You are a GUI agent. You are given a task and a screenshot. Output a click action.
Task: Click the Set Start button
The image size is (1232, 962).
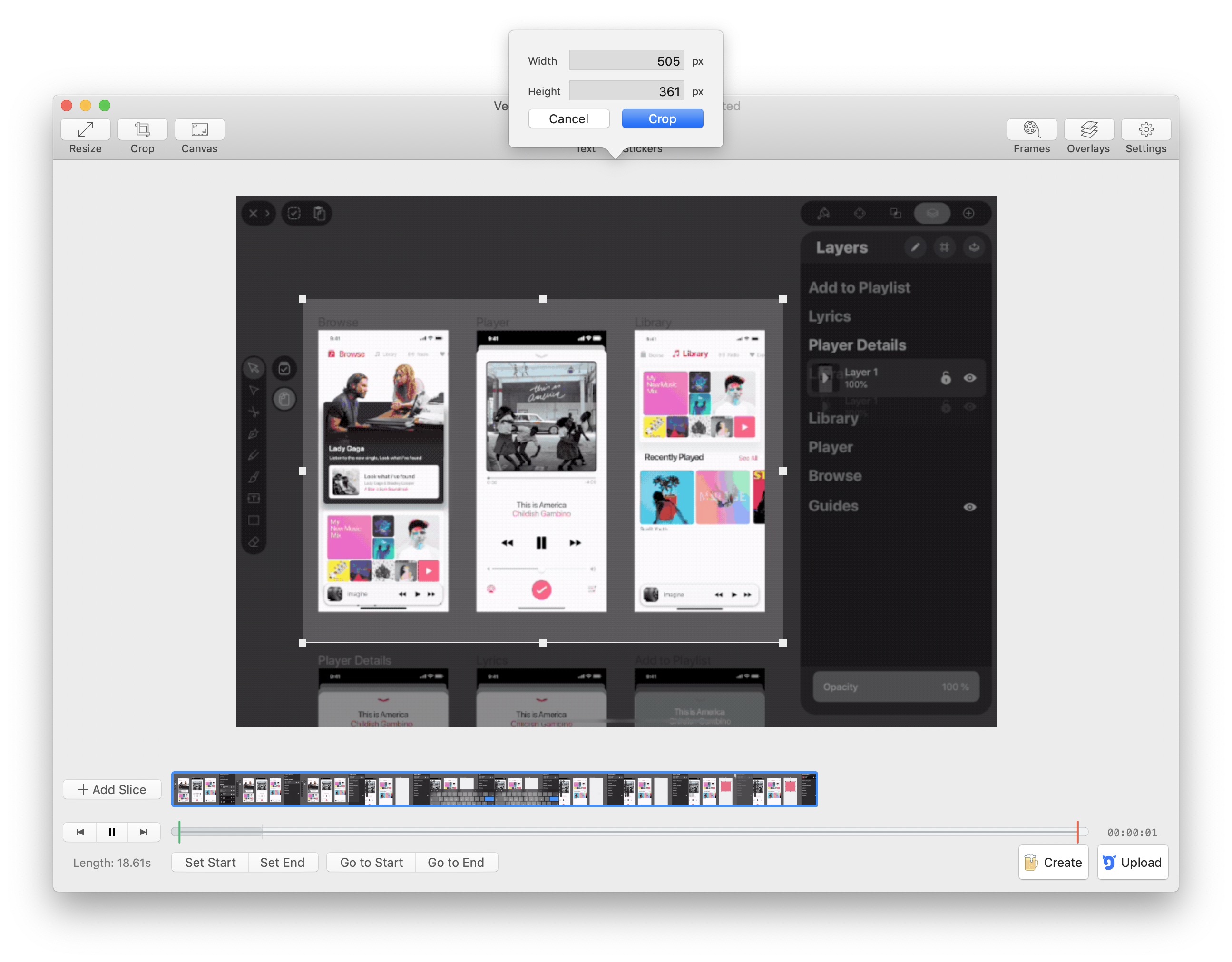click(x=210, y=862)
